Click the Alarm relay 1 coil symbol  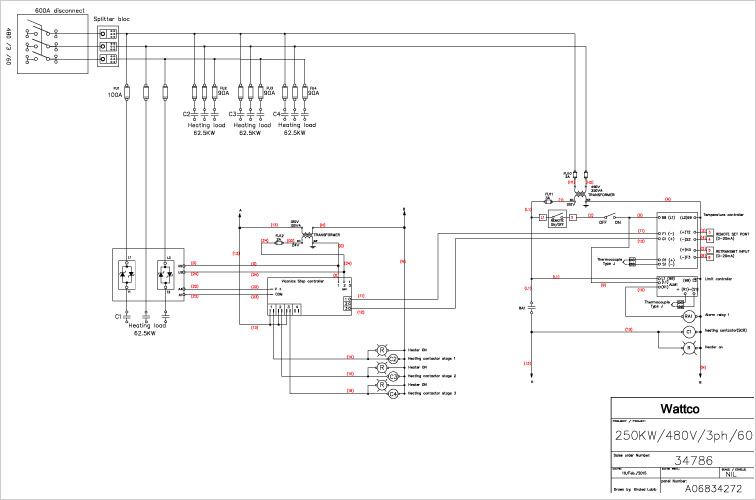tap(687, 315)
